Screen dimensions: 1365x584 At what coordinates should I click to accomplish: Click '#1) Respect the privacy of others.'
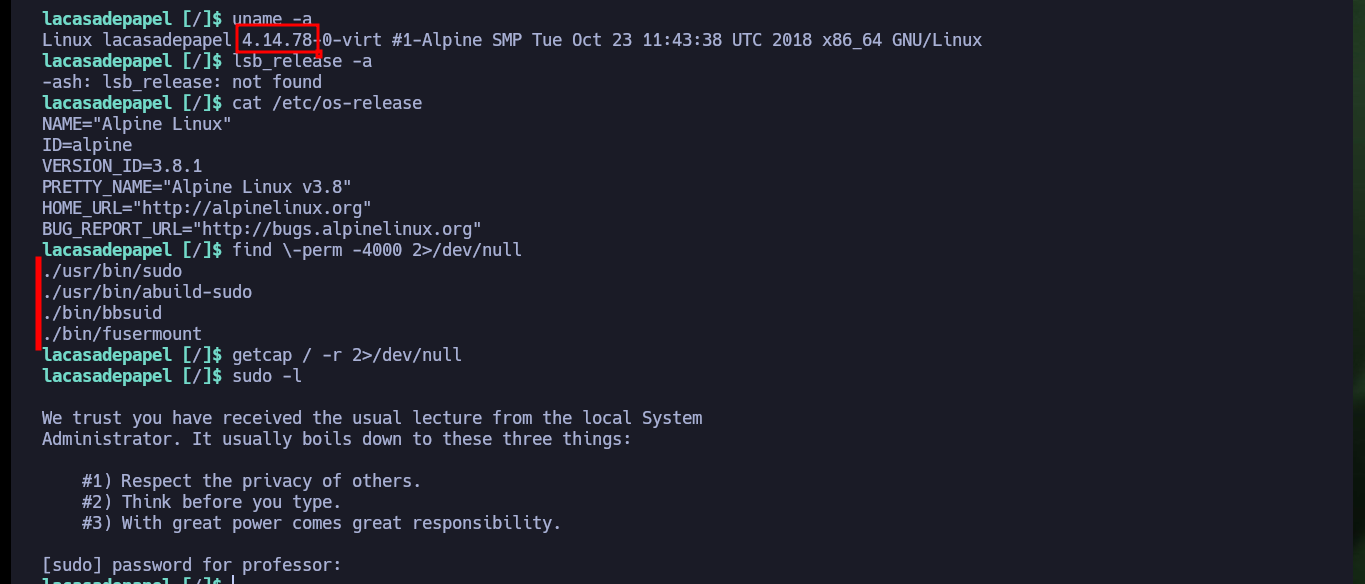click(252, 481)
